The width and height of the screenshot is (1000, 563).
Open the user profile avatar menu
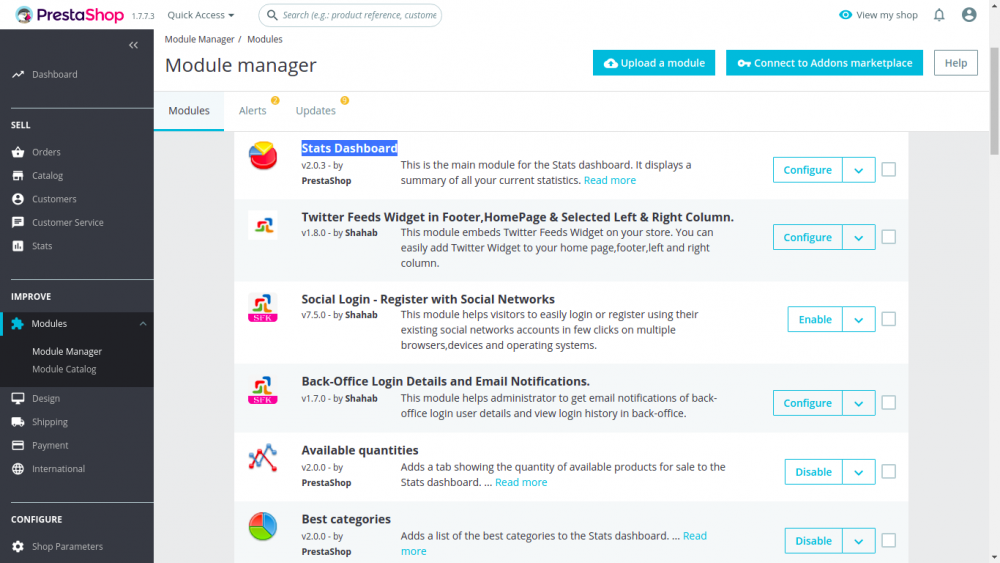coord(969,15)
